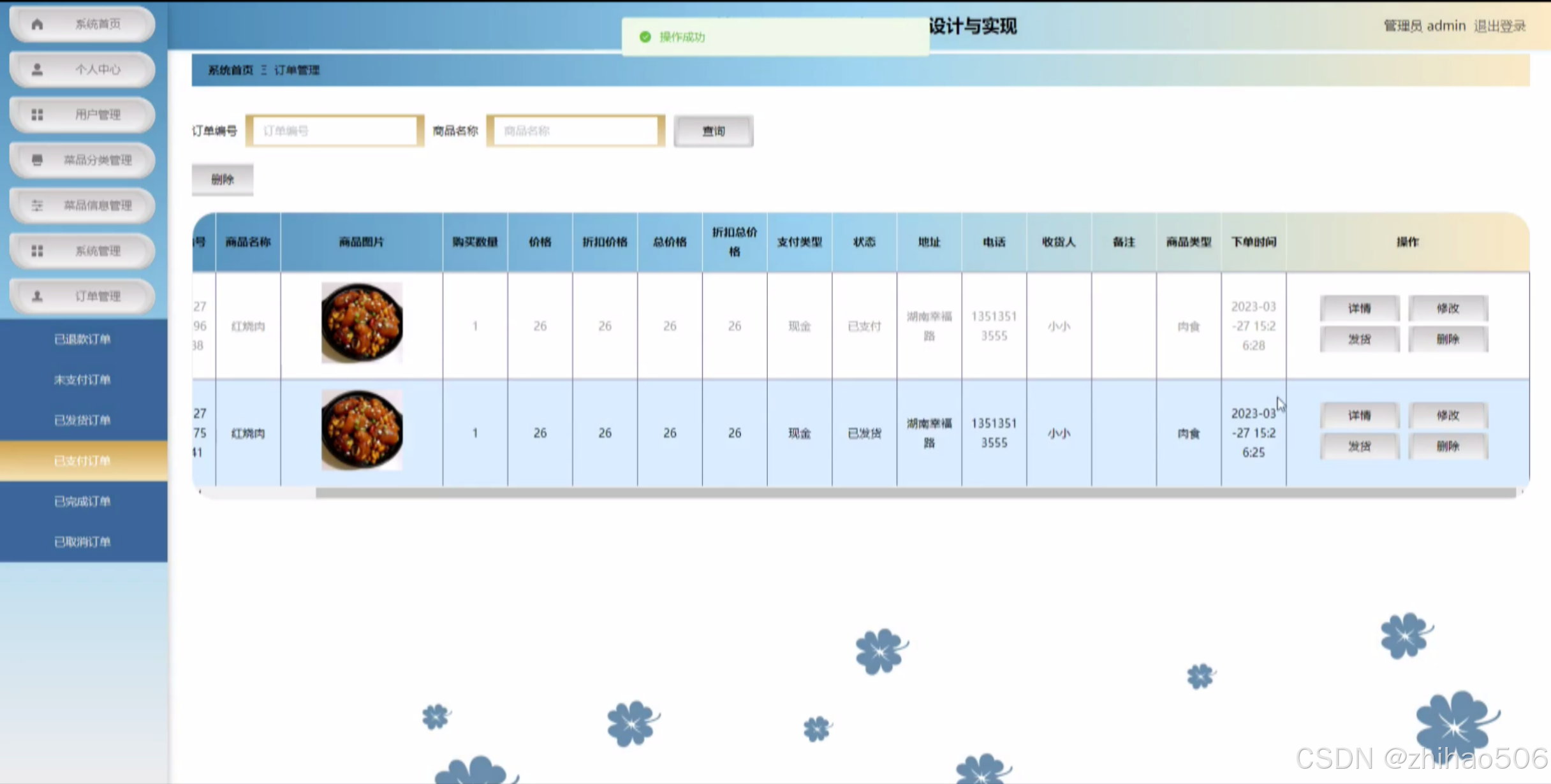This screenshot has height=784, width=1551.
Task: Click the green success check icon
Action: pos(645,37)
